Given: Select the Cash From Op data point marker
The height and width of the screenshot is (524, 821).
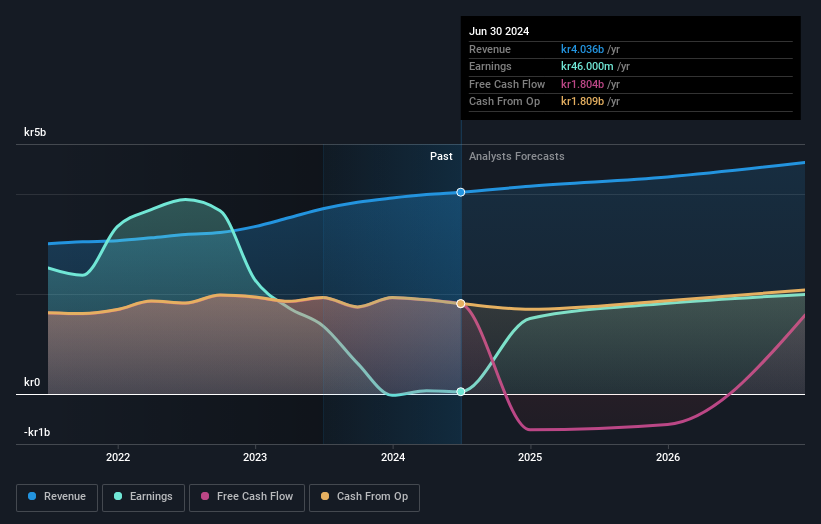Looking at the screenshot, I should [461, 304].
